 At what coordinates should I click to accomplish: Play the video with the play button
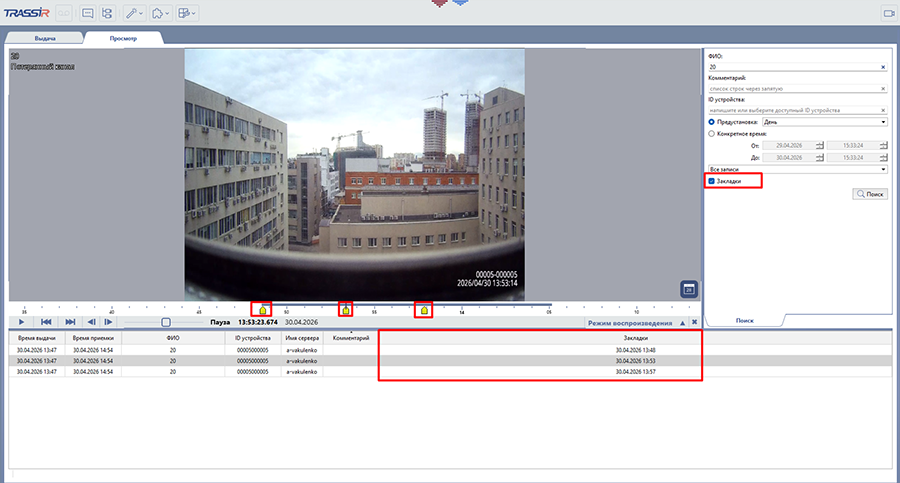21,322
